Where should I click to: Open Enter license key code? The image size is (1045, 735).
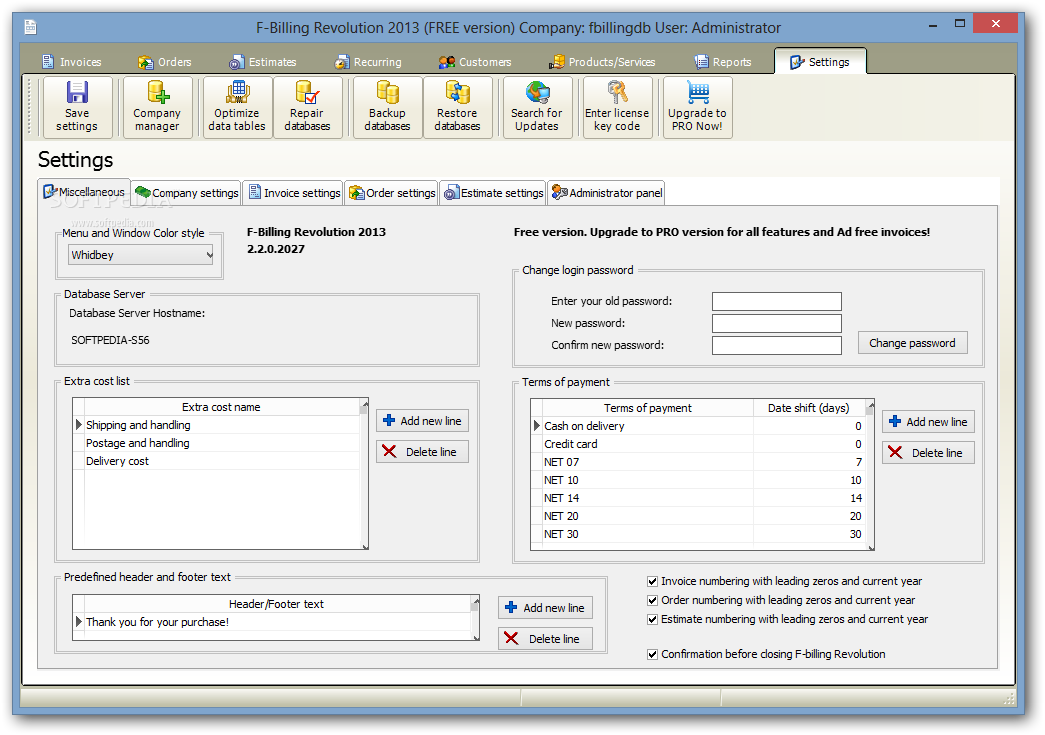(x=617, y=107)
